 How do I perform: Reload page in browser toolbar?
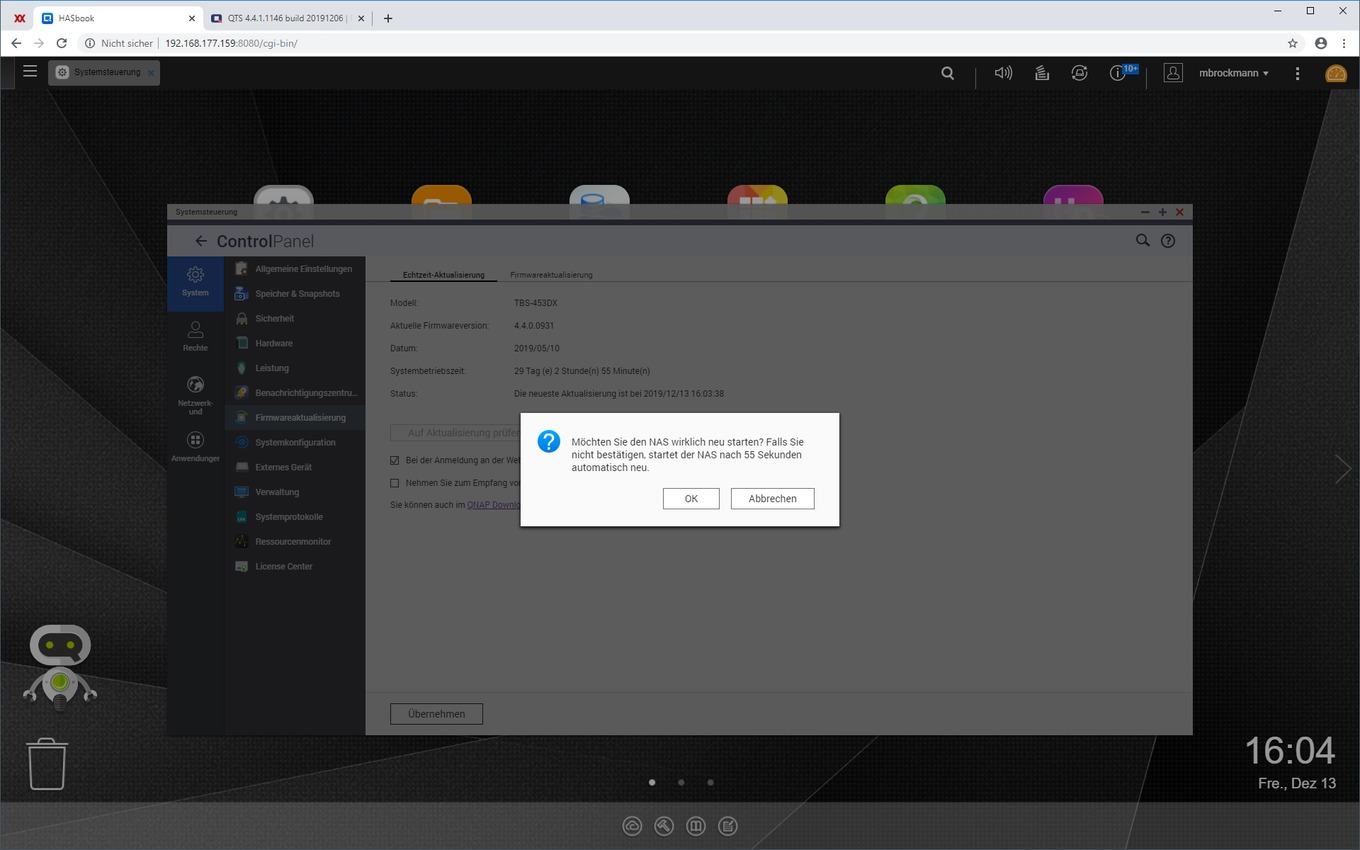[62, 43]
